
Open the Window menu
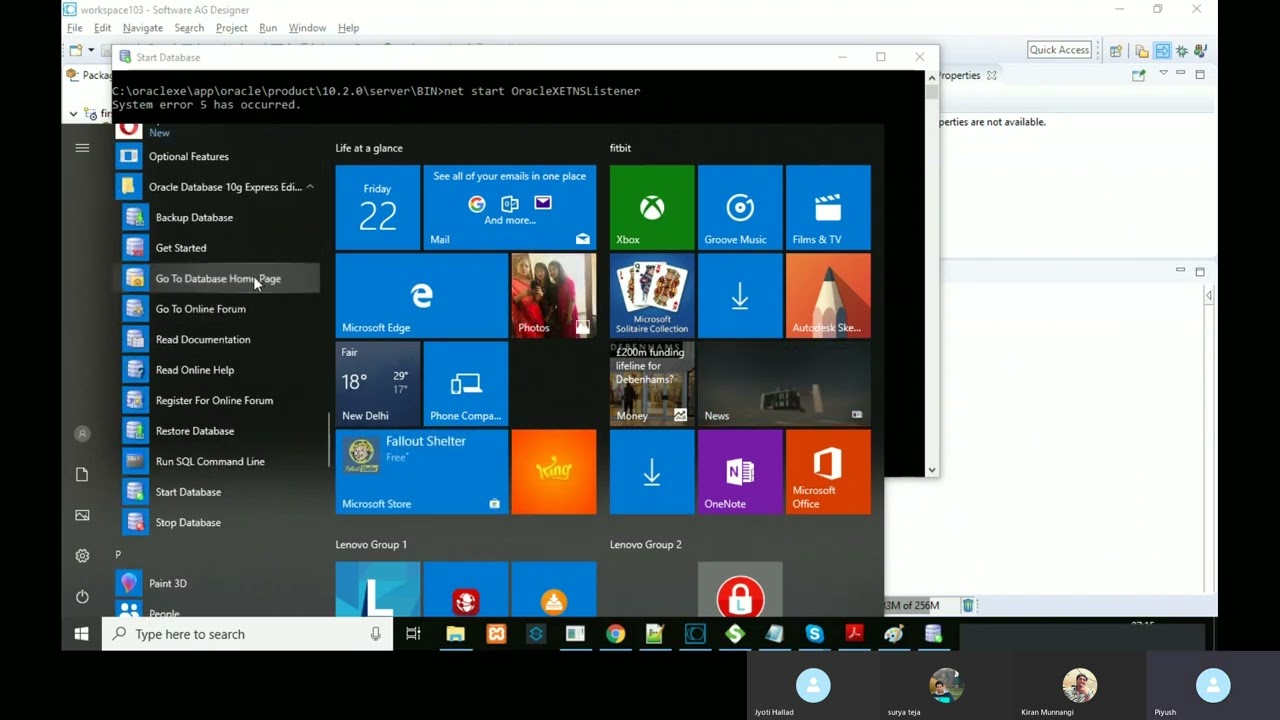click(307, 28)
